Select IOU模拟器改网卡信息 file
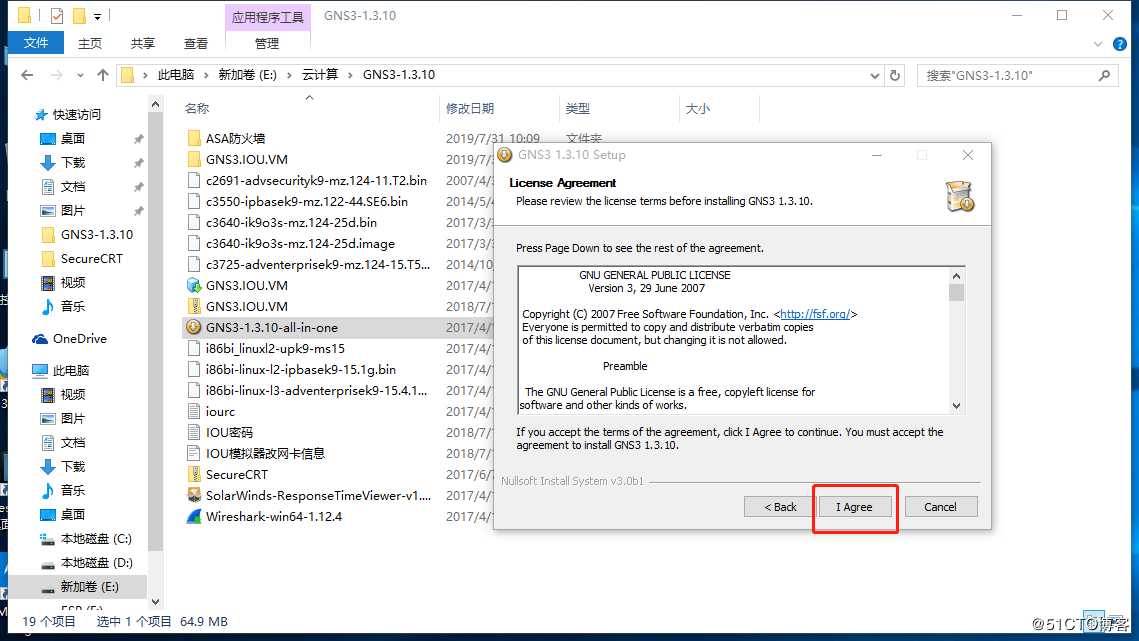 coord(265,453)
